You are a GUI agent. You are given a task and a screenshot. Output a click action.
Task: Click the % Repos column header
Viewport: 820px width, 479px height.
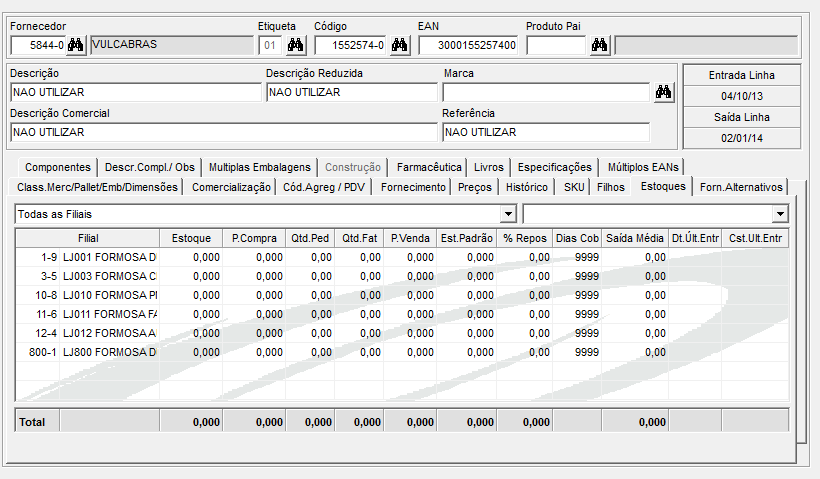pyautogui.click(x=525, y=238)
